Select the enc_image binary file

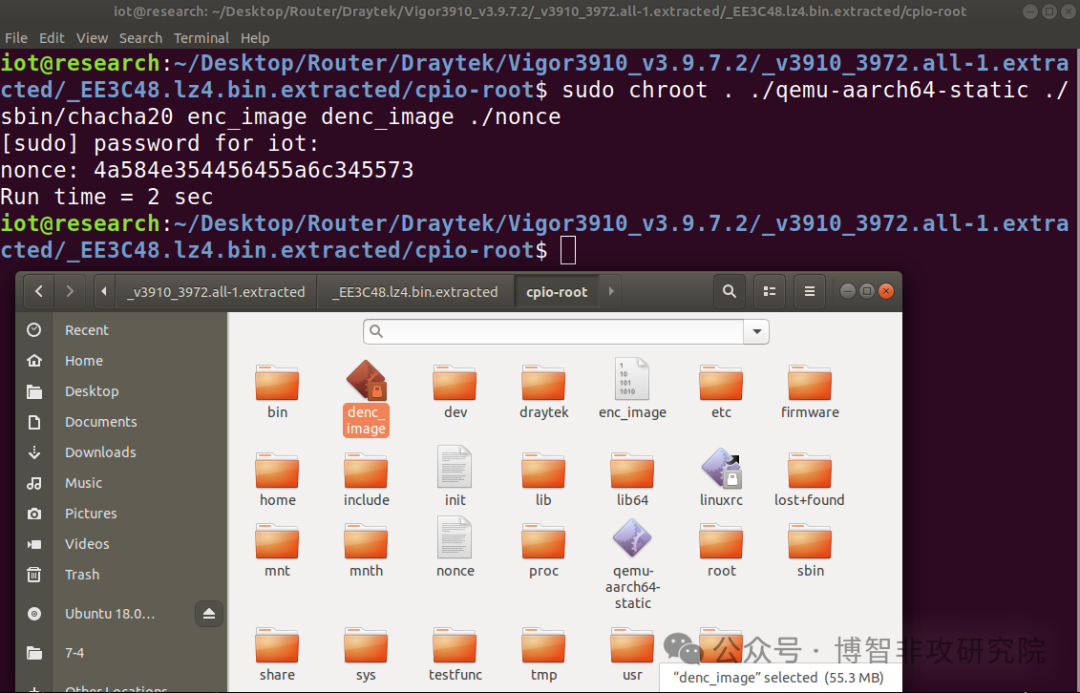point(632,379)
